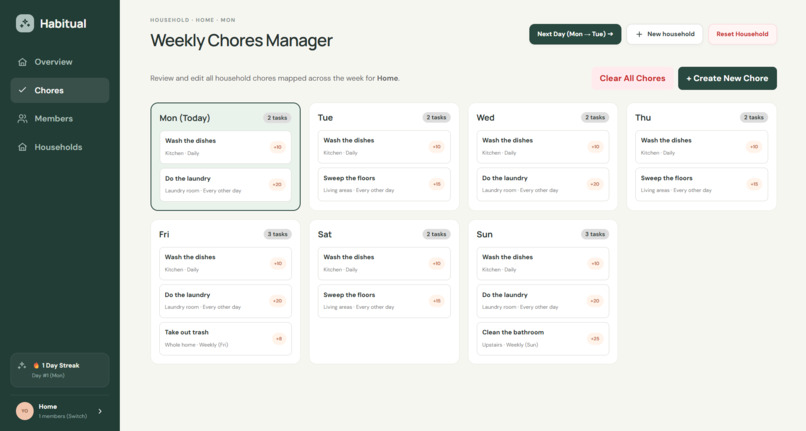
Task: Click the 3 tasks badge on Fri
Action: pos(278,234)
